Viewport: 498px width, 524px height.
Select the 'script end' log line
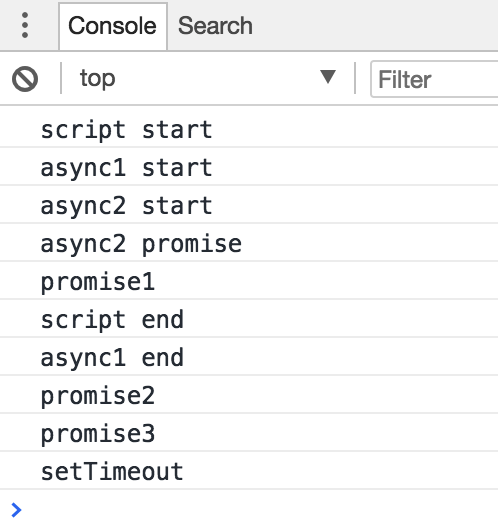249,319
